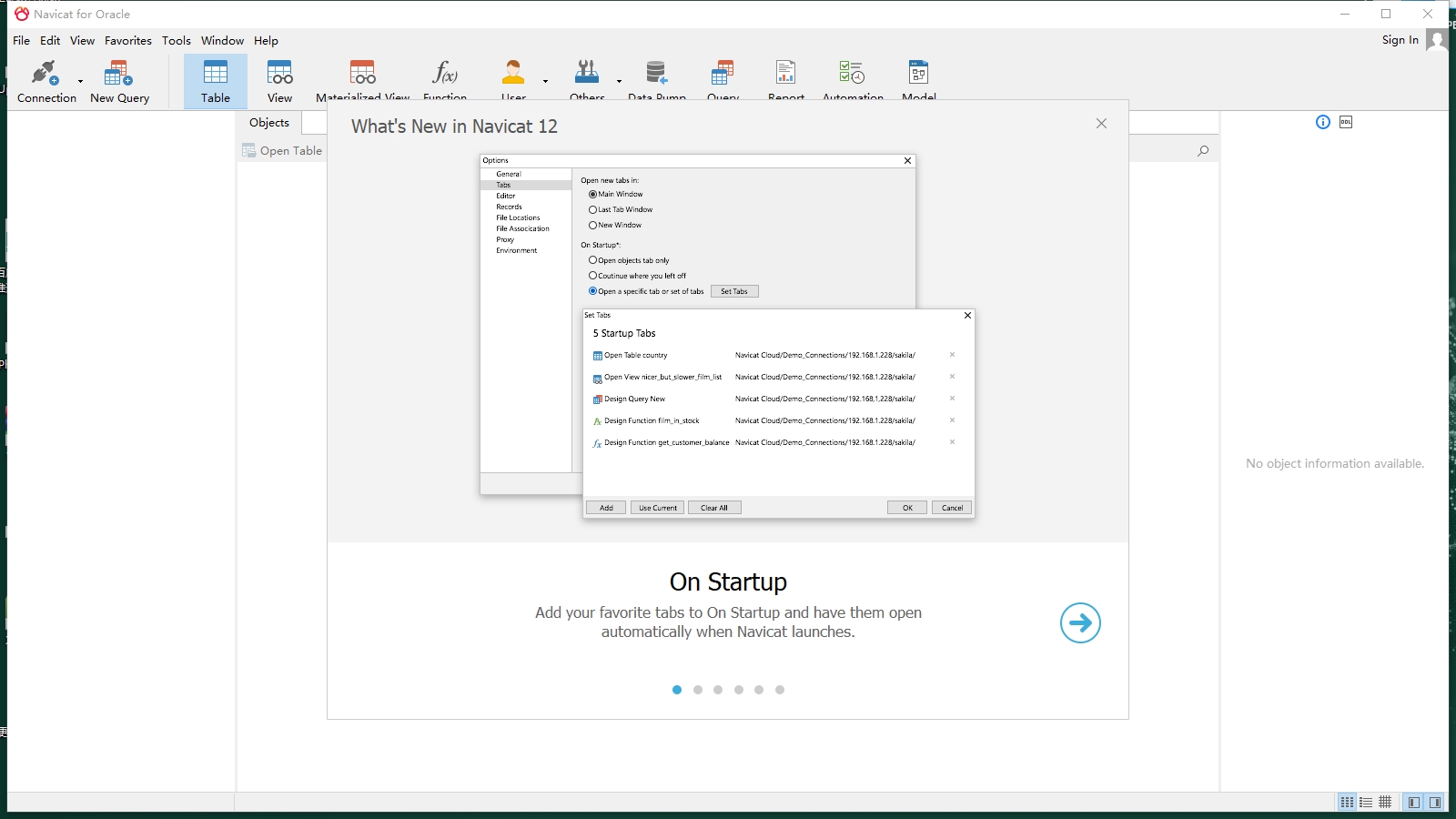Switch to the Objects tab
1456x819 pixels.
[269, 123]
